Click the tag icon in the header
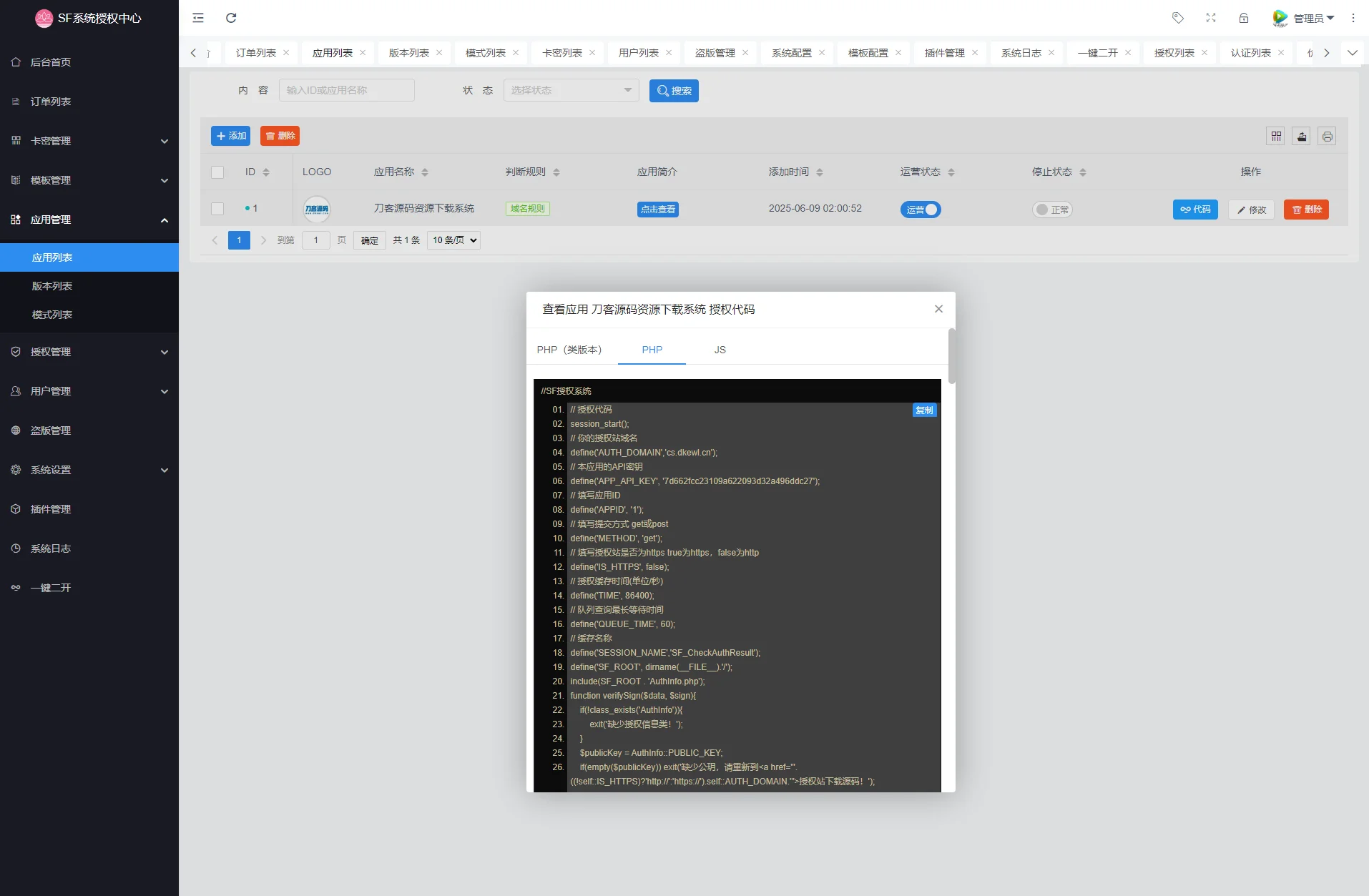Screen dimensions: 1369x896 [1177, 18]
